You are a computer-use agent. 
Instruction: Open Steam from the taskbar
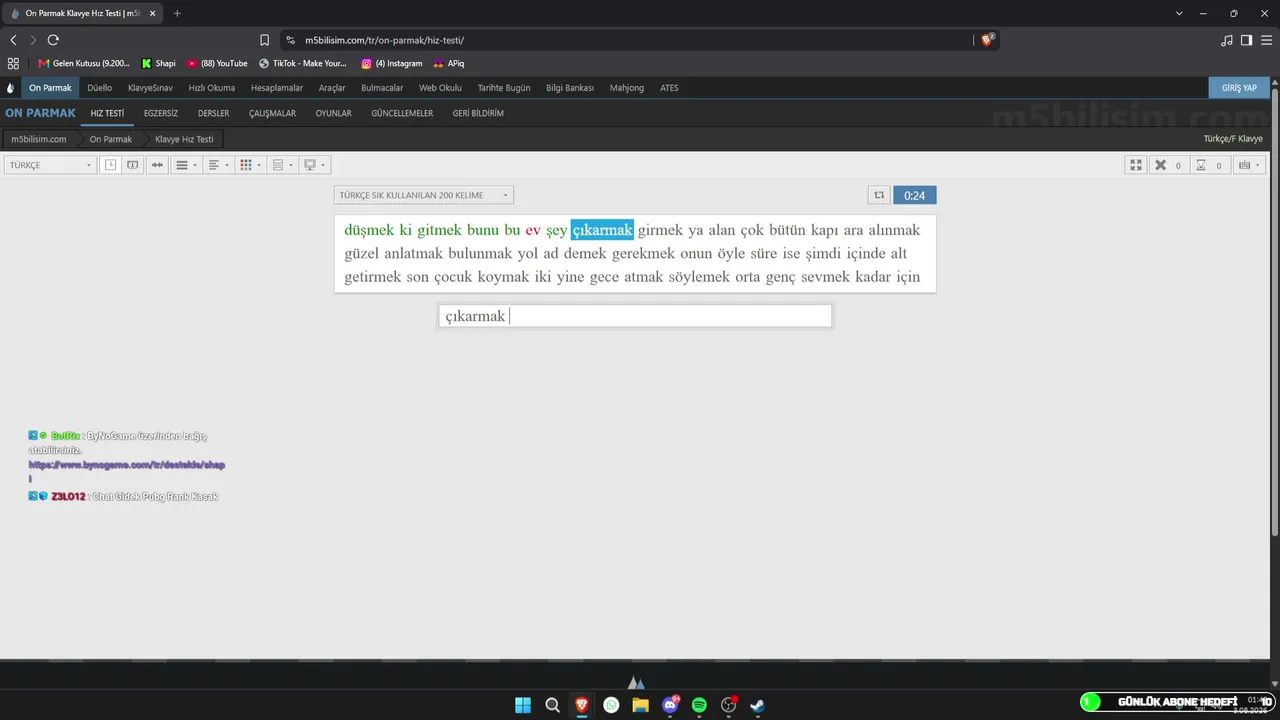(758, 705)
